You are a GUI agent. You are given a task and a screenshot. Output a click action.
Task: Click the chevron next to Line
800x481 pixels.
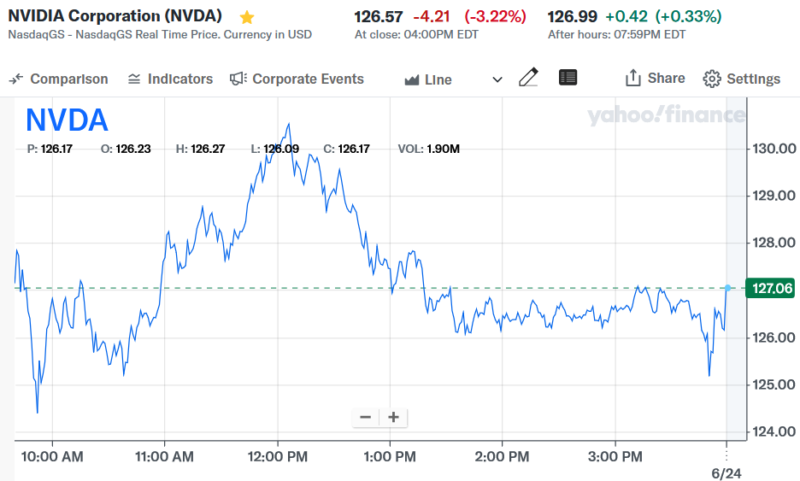(498, 80)
